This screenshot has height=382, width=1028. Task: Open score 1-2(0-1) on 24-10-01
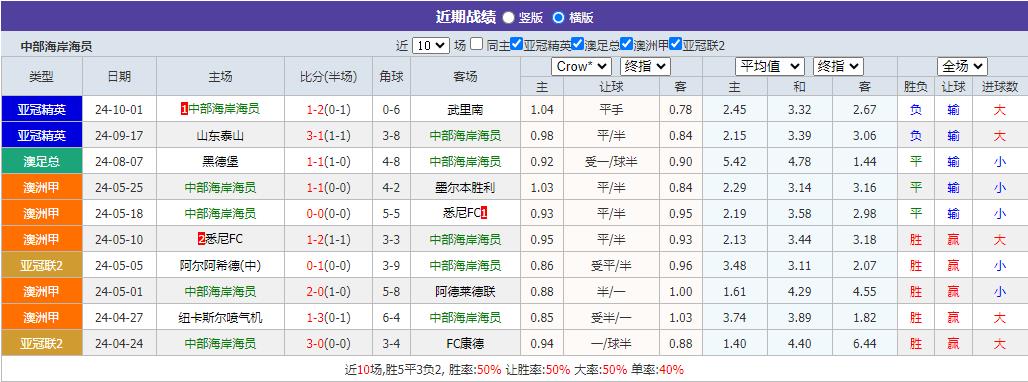point(328,109)
